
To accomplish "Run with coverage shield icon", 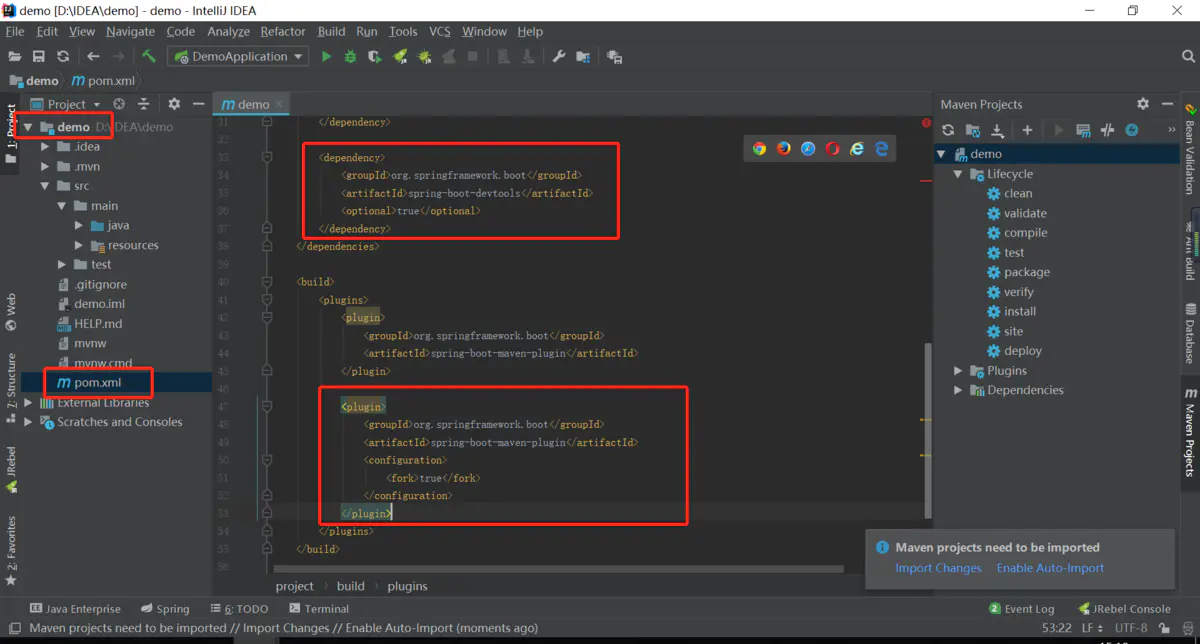I will 374,57.
